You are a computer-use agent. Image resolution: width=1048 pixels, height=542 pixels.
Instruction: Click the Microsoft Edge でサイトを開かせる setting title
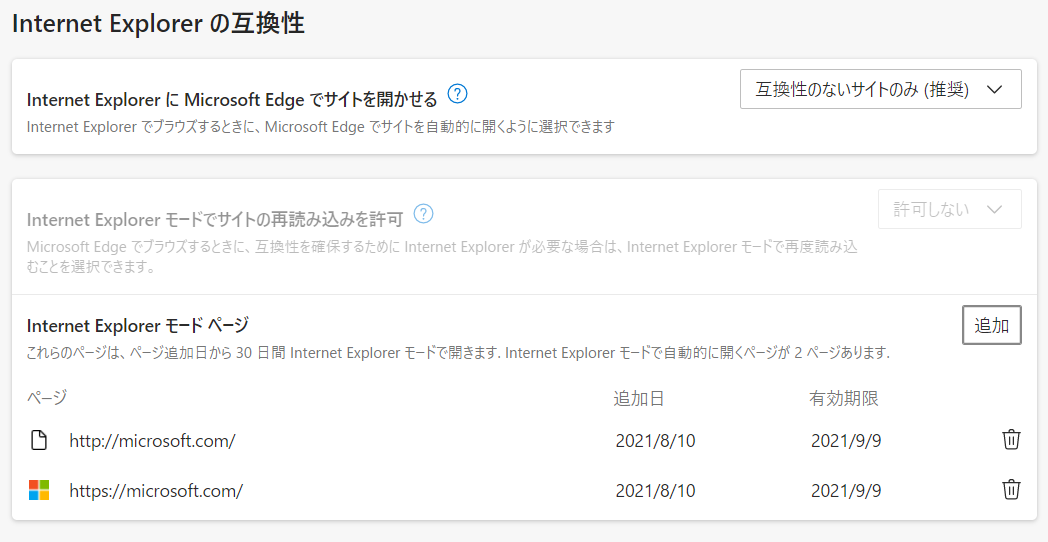(x=232, y=100)
